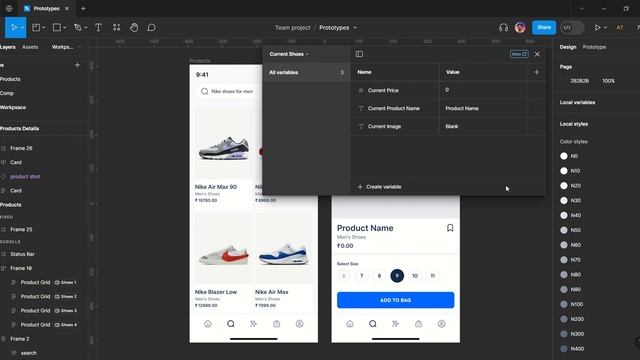Select shoe size 8

379,276
